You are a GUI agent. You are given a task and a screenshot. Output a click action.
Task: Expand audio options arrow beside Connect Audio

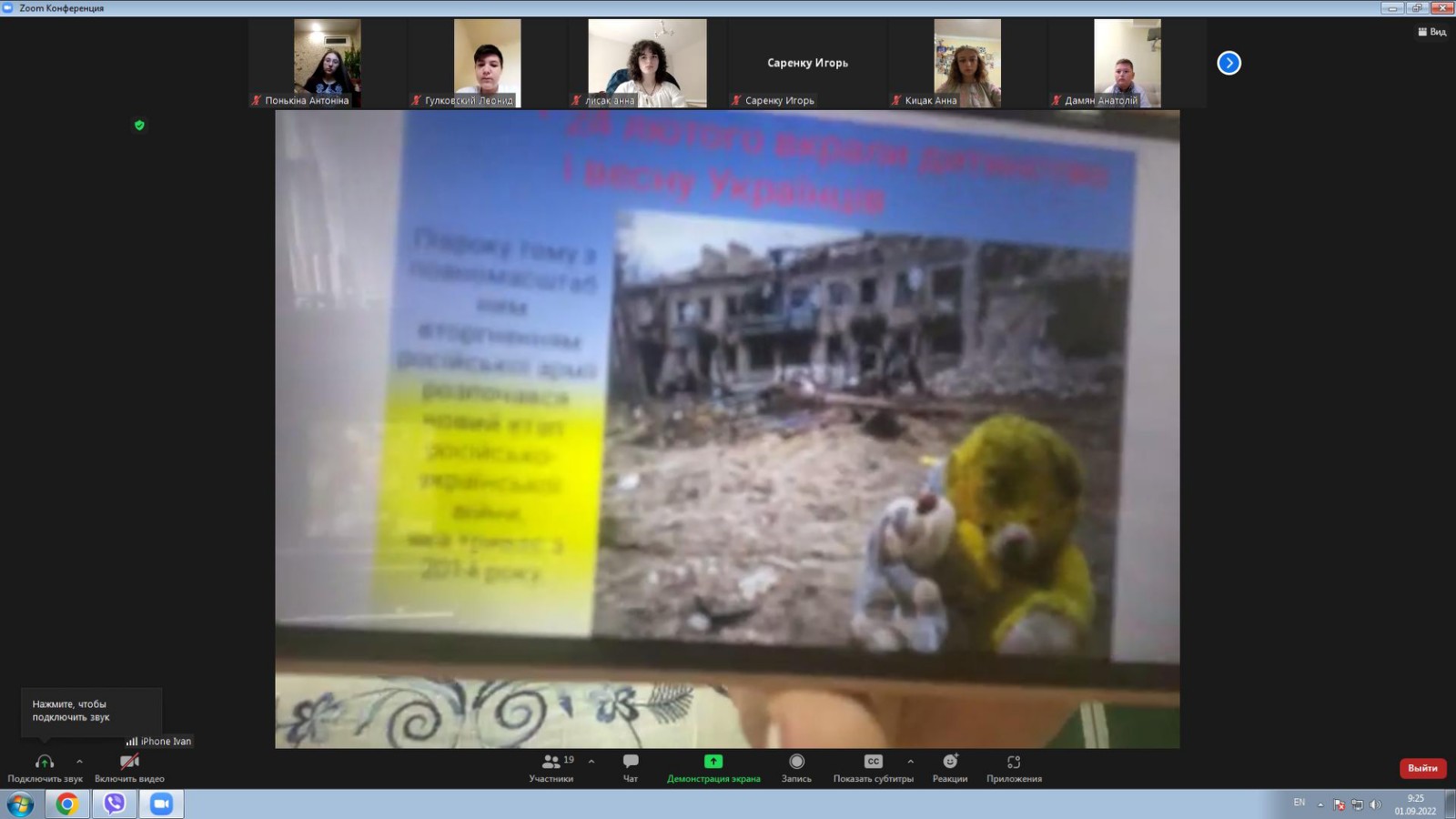pyautogui.click(x=79, y=762)
